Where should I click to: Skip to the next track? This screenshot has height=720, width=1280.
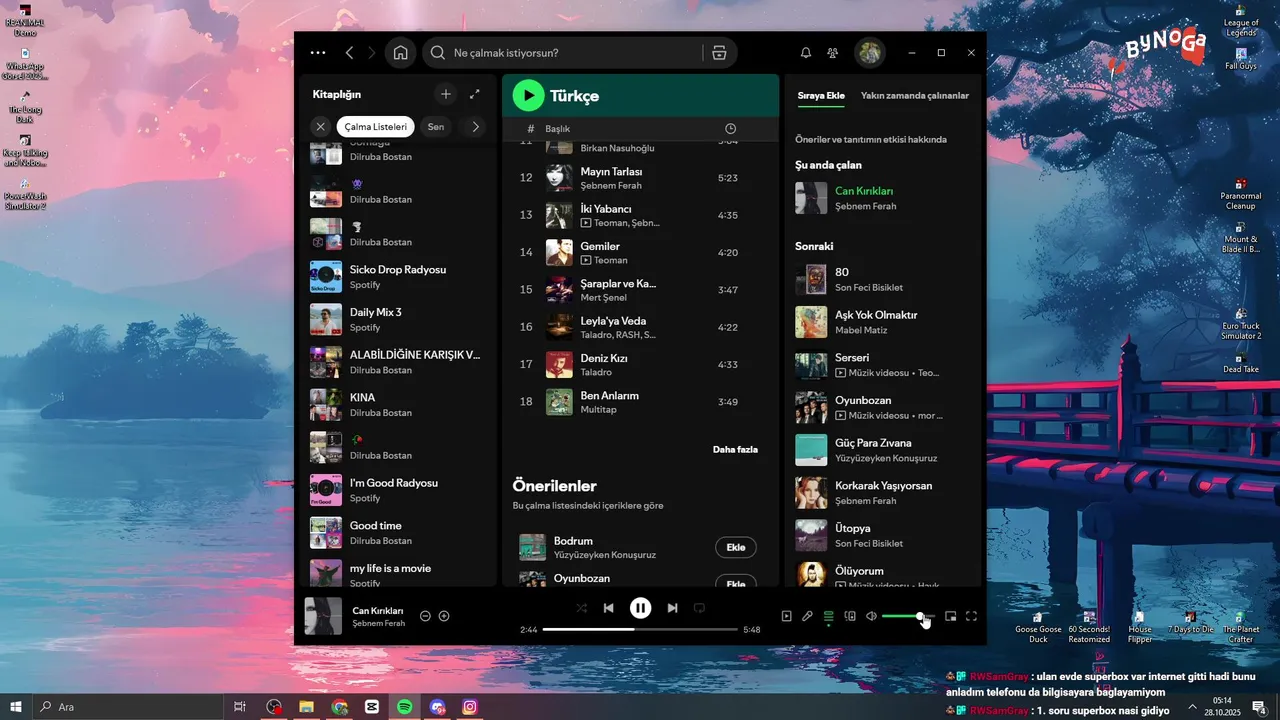(x=673, y=608)
